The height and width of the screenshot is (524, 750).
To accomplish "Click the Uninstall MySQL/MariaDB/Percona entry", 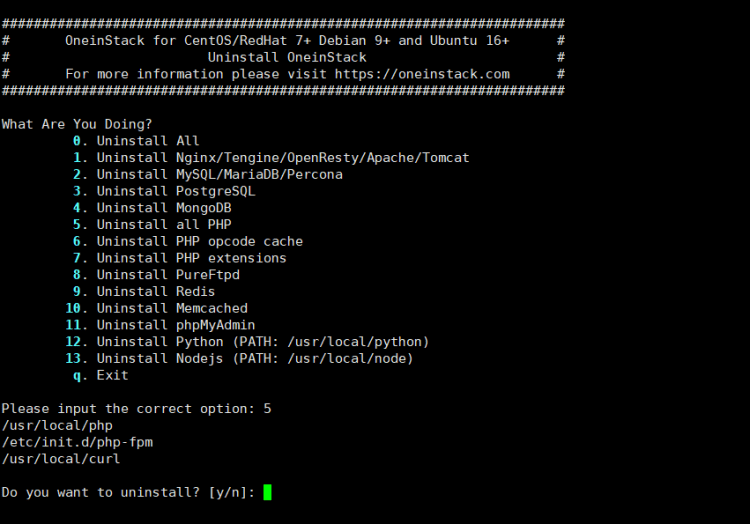I will [208, 175].
